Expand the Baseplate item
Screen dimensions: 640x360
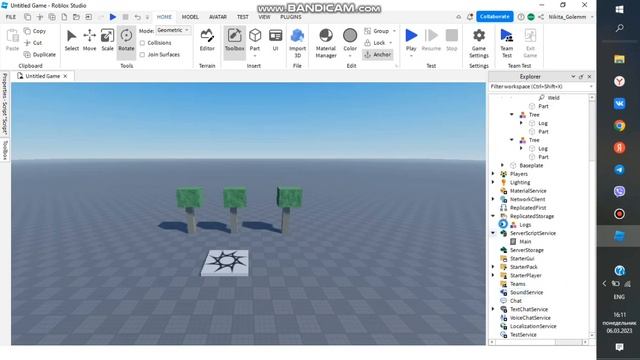pyautogui.click(x=502, y=165)
